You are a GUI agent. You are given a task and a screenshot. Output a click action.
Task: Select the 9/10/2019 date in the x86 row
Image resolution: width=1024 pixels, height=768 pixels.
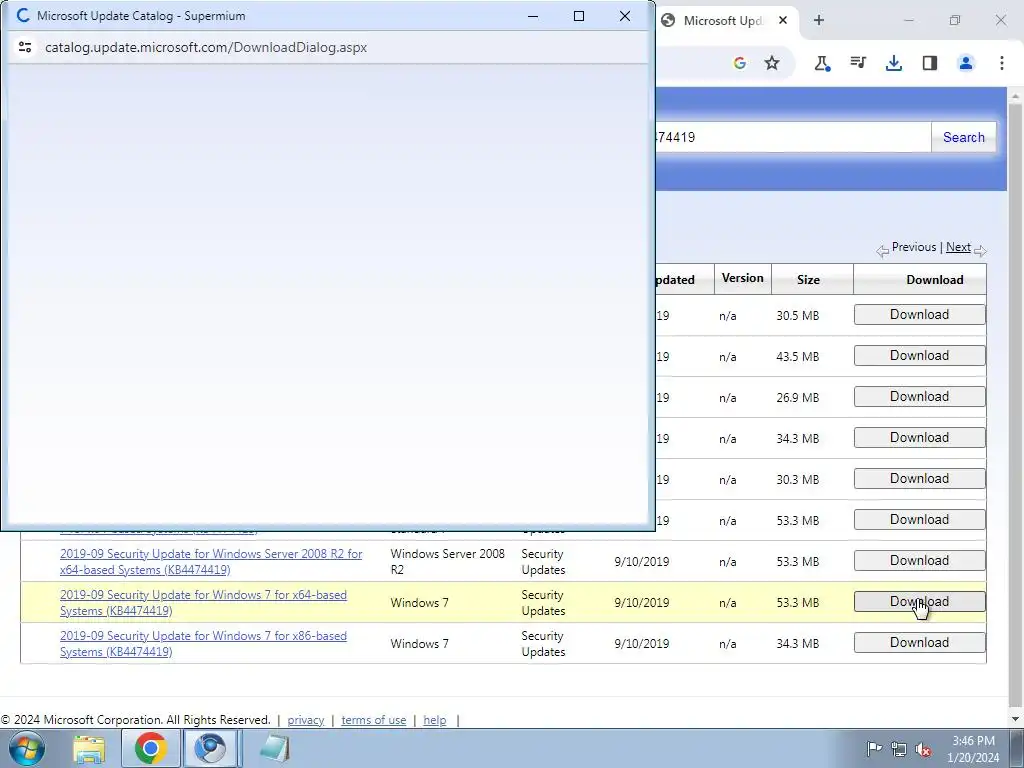tap(641, 644)
